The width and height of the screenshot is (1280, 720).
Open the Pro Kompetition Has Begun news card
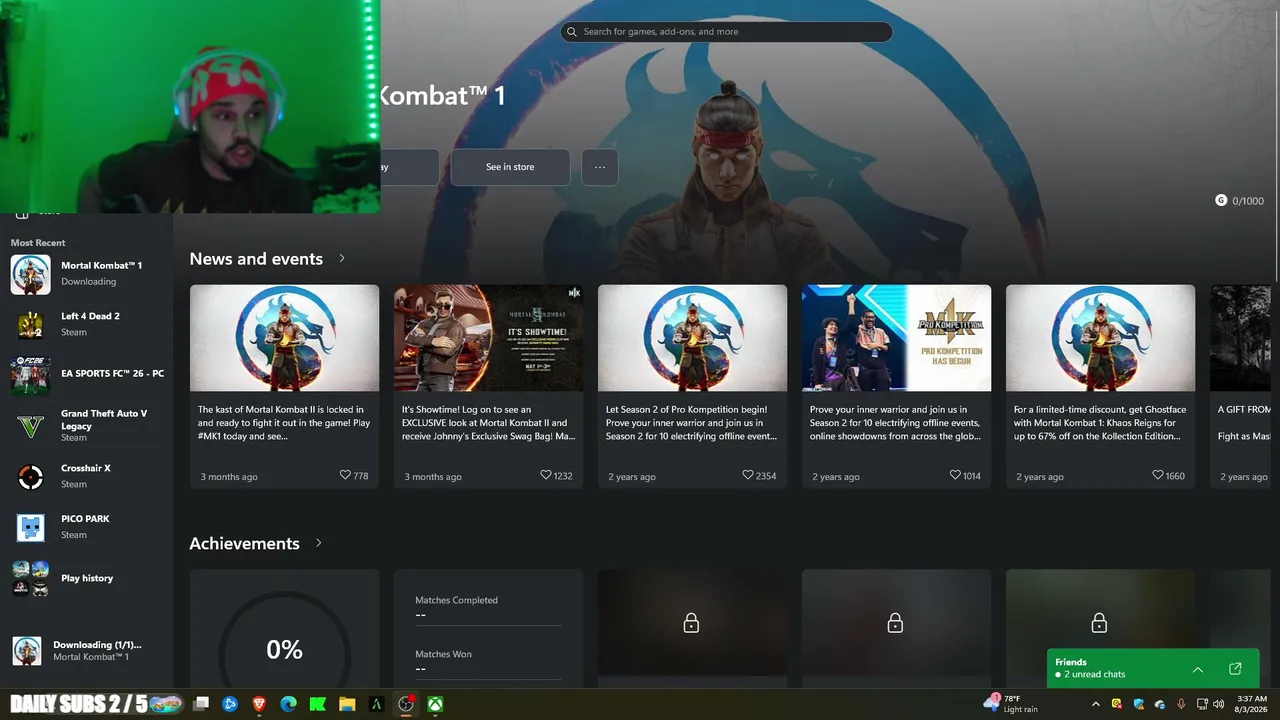(x=896, y=387)
